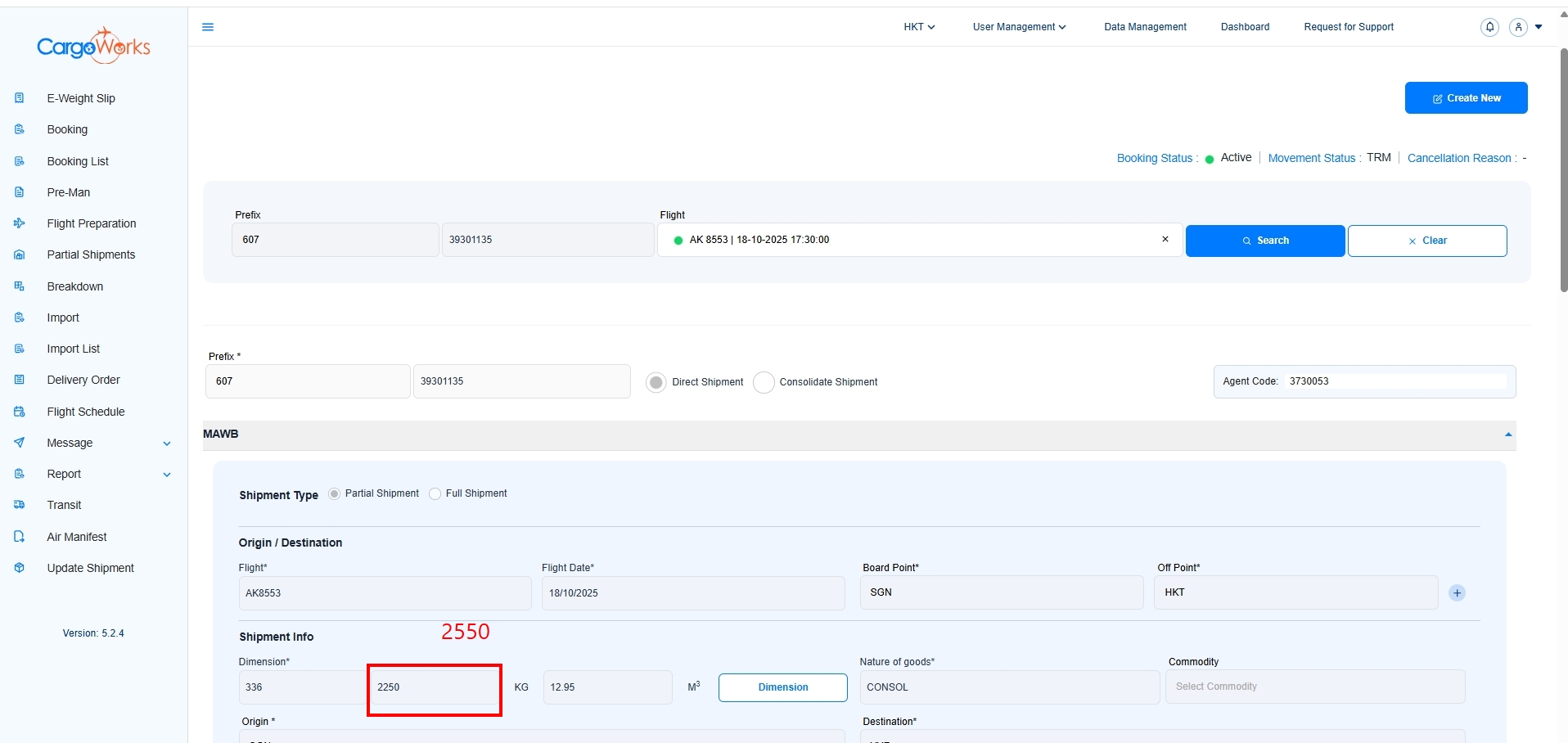Image resolution: width=1568 pixels, height=743 pixels.
Task: Click the Flight Schedule calendar icon
Action: [x=20, y=412]
